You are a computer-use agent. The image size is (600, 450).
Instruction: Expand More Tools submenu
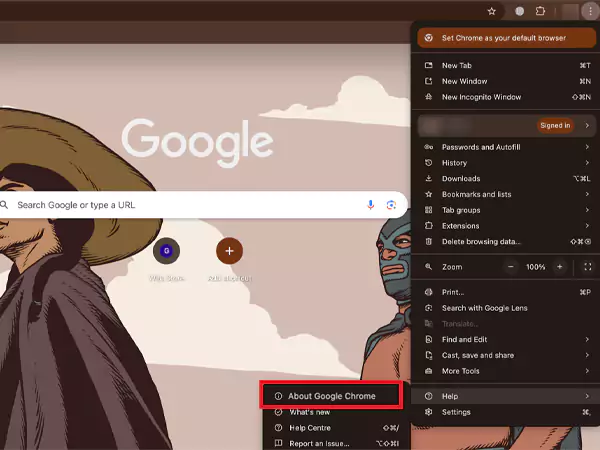[x=506, y=371]
